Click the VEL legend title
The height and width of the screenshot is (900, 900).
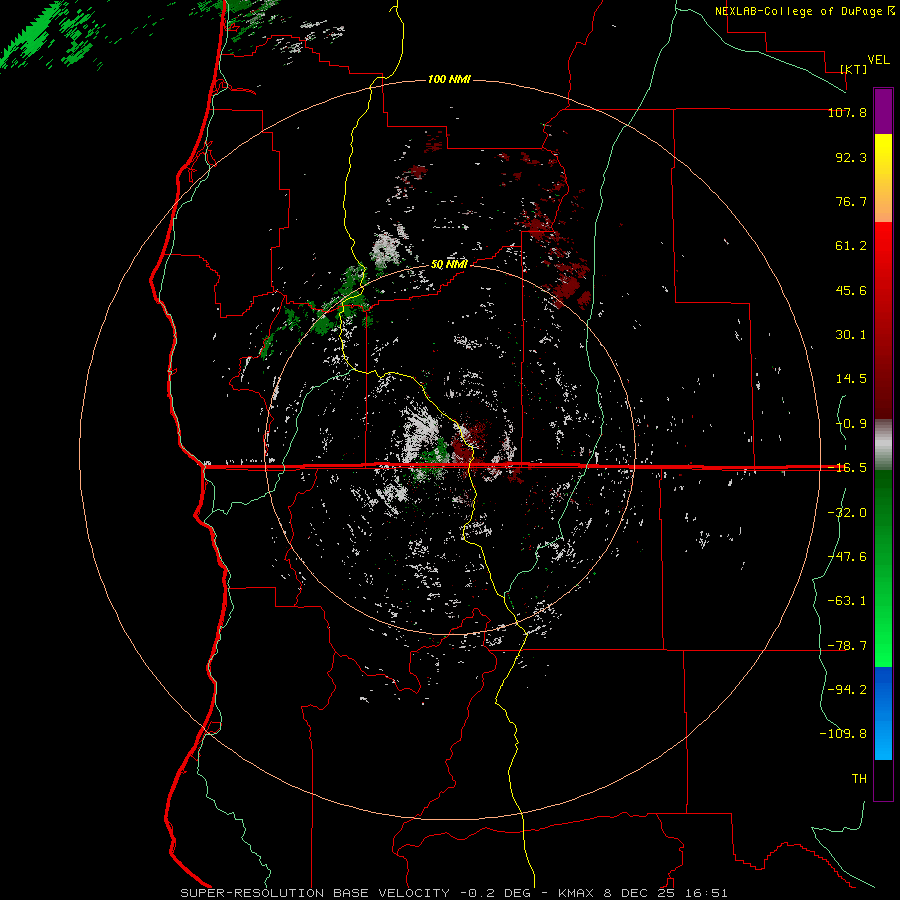(x=878, y=59)
